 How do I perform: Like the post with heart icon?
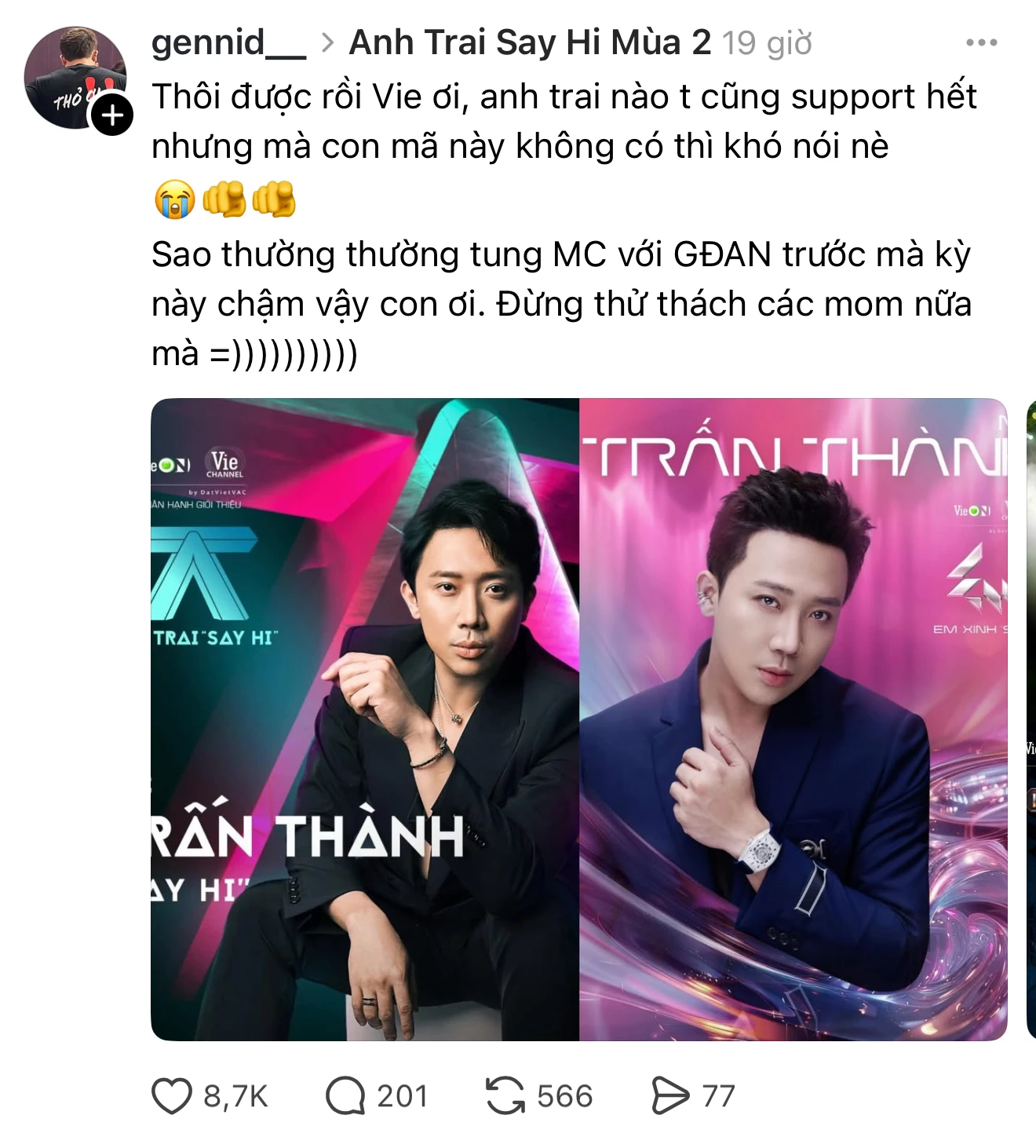172,1096
